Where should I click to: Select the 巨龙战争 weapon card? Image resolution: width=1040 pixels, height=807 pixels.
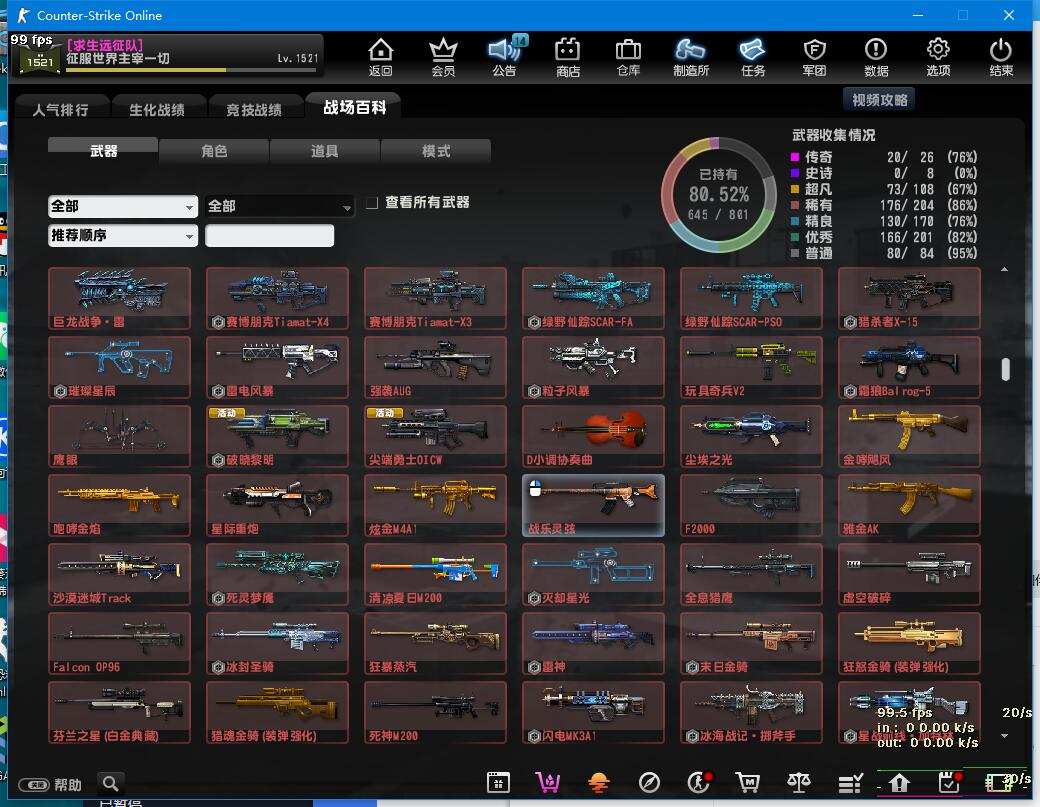[119, 298]
